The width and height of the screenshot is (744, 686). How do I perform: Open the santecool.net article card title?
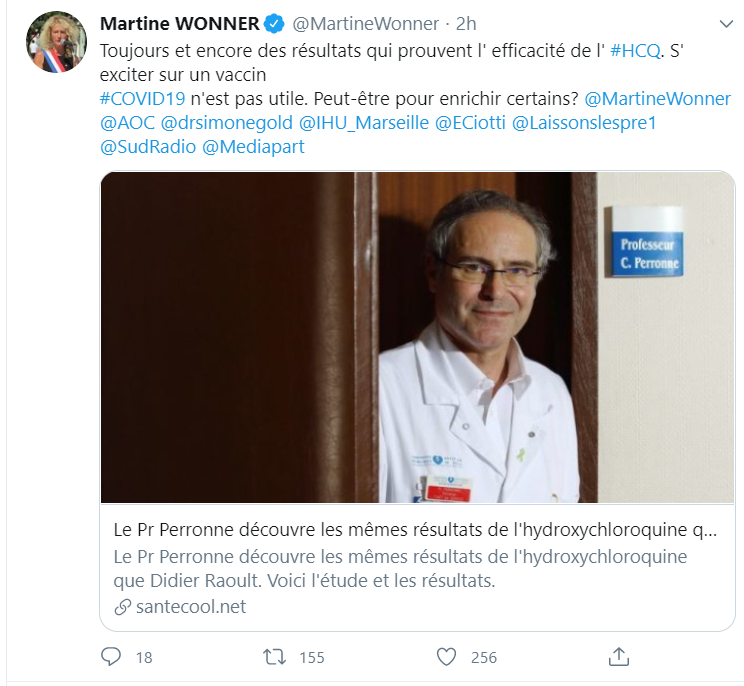pyautogui.click(x=415, y=530)
